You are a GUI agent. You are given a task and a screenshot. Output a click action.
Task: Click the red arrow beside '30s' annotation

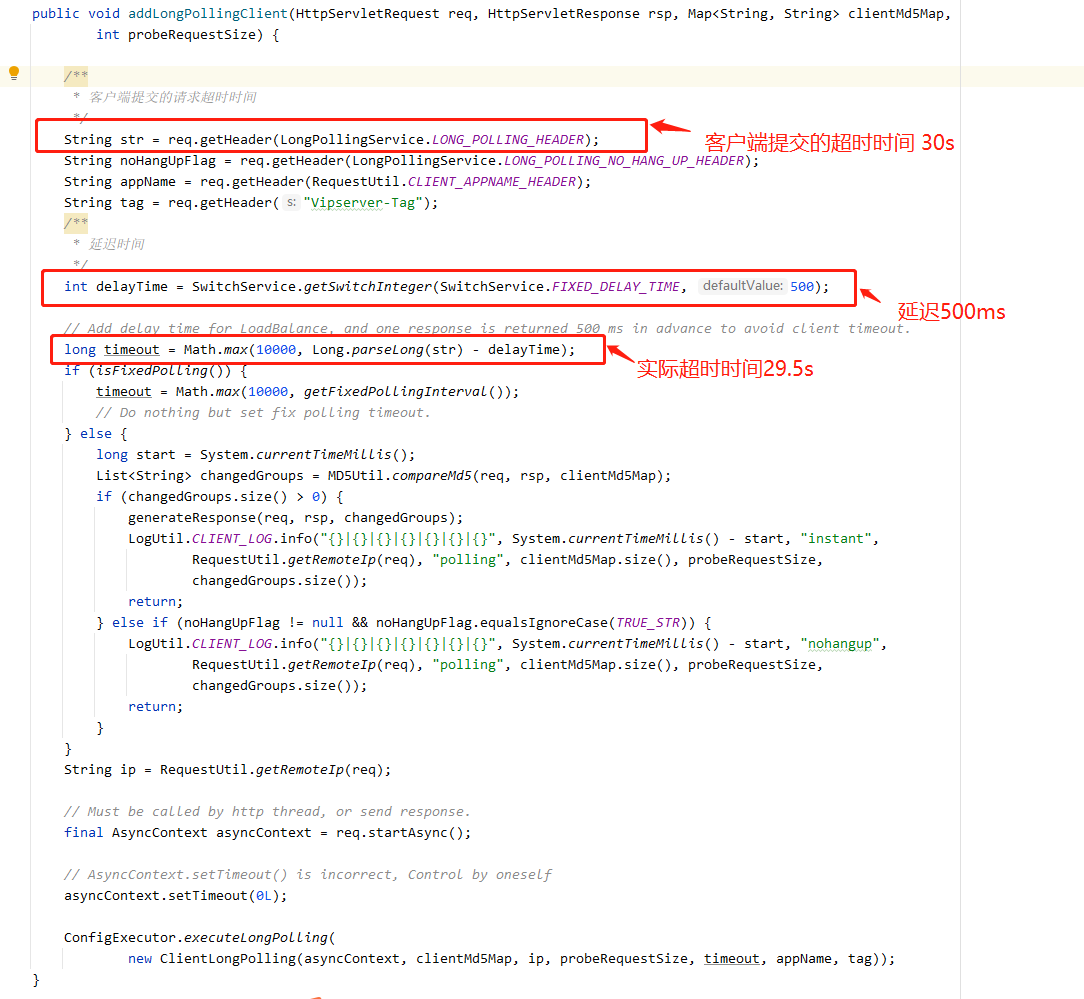click(x=671, y=127)
